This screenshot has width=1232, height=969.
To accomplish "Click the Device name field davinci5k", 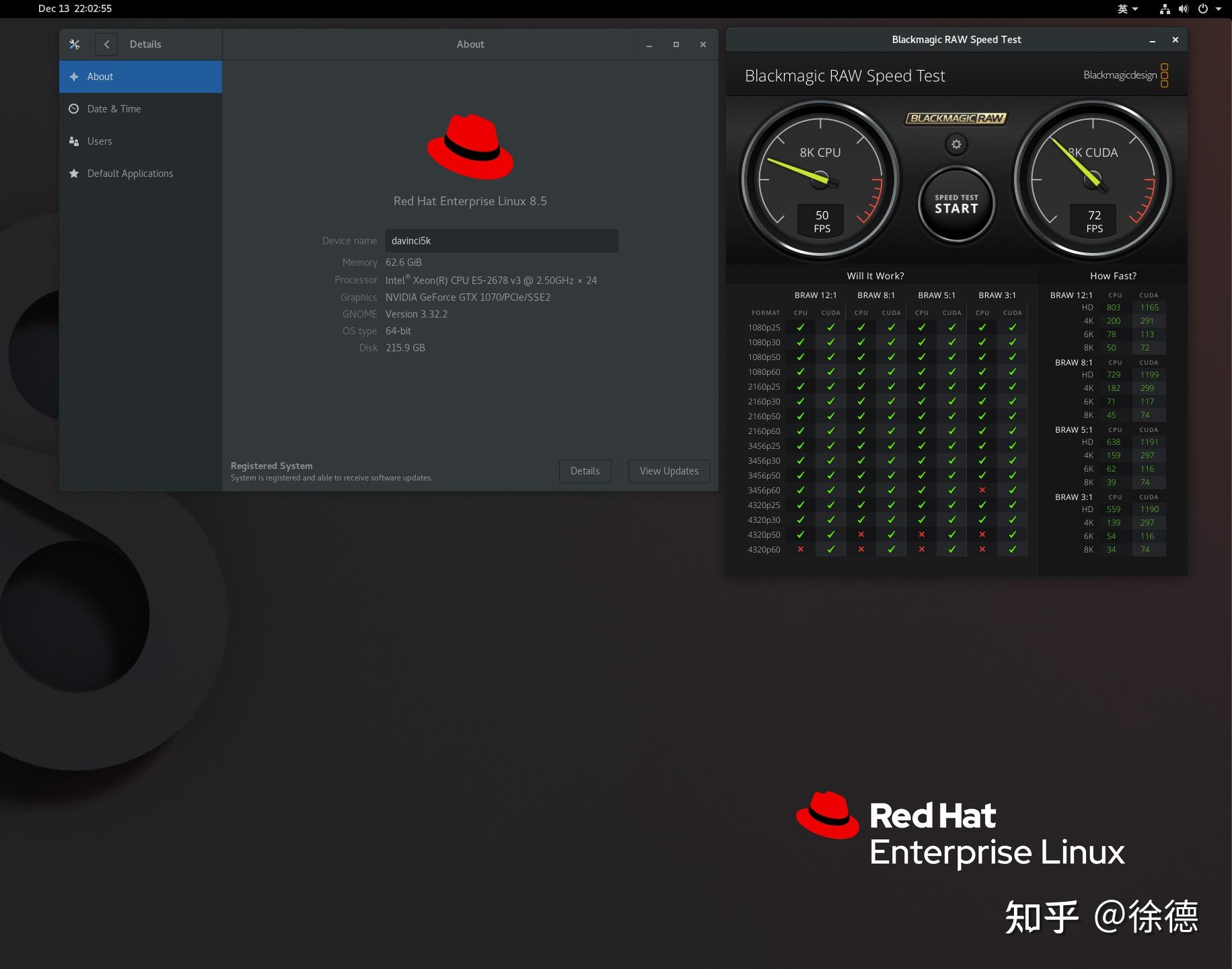I will (501, 241).
